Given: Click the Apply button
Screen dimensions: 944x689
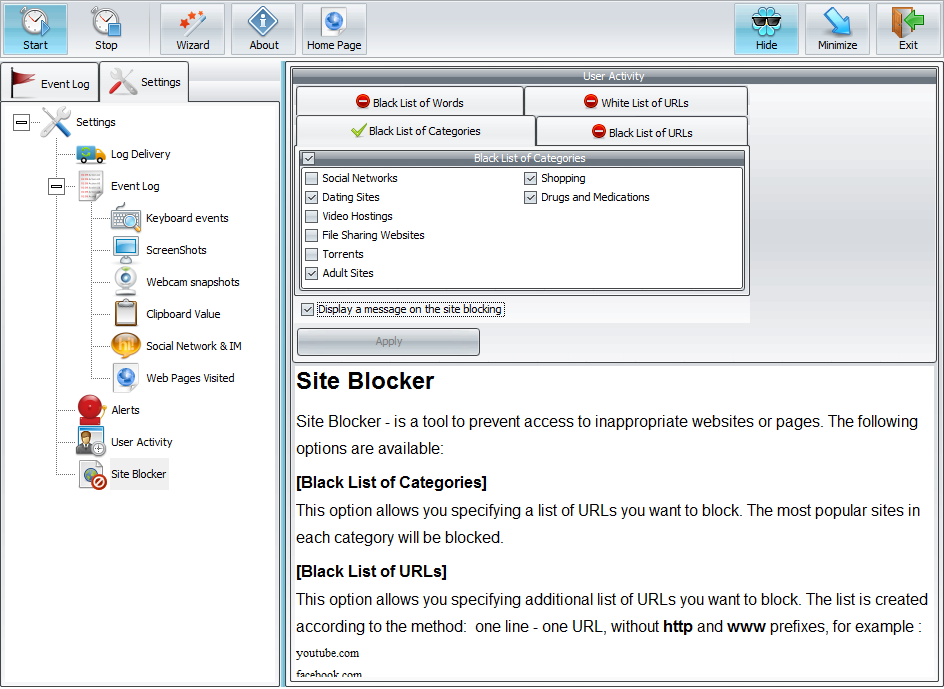Looking at the screenshot, I should tap(388, 342).
